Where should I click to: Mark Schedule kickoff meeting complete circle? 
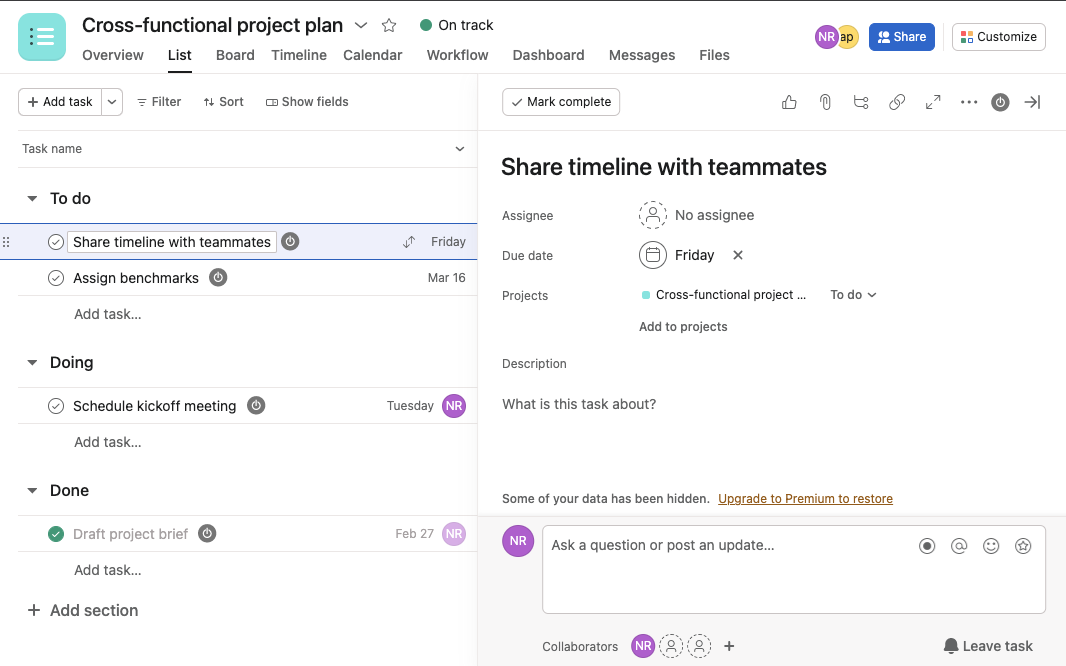pos(56,406)
